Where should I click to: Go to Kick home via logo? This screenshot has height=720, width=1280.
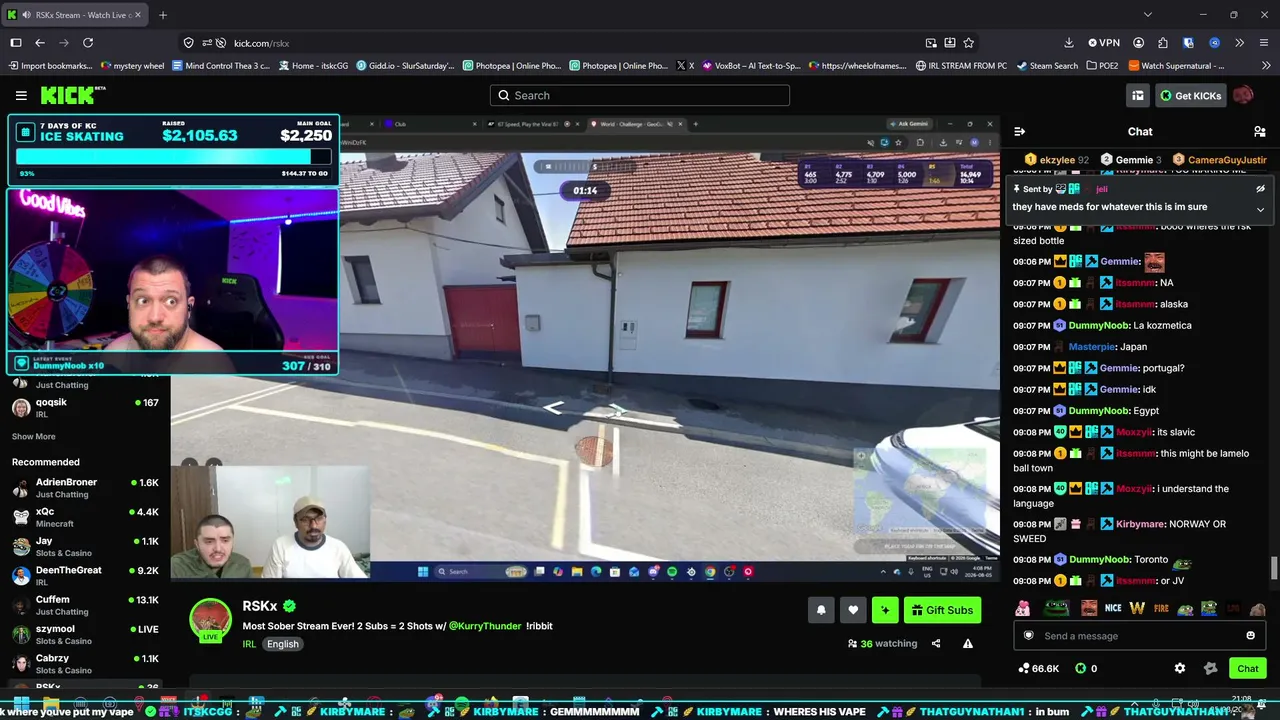[x=73, y=95]
